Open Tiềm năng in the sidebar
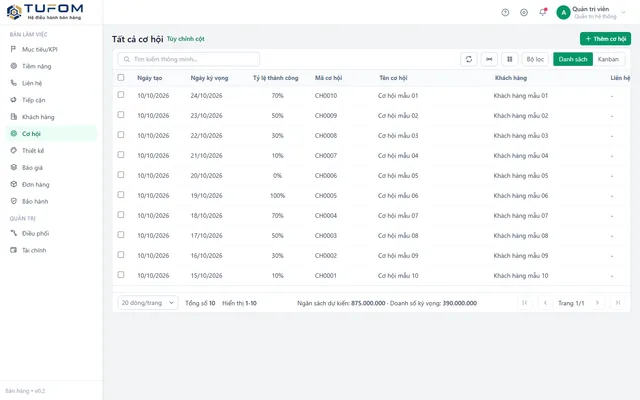 click(51, 66)
